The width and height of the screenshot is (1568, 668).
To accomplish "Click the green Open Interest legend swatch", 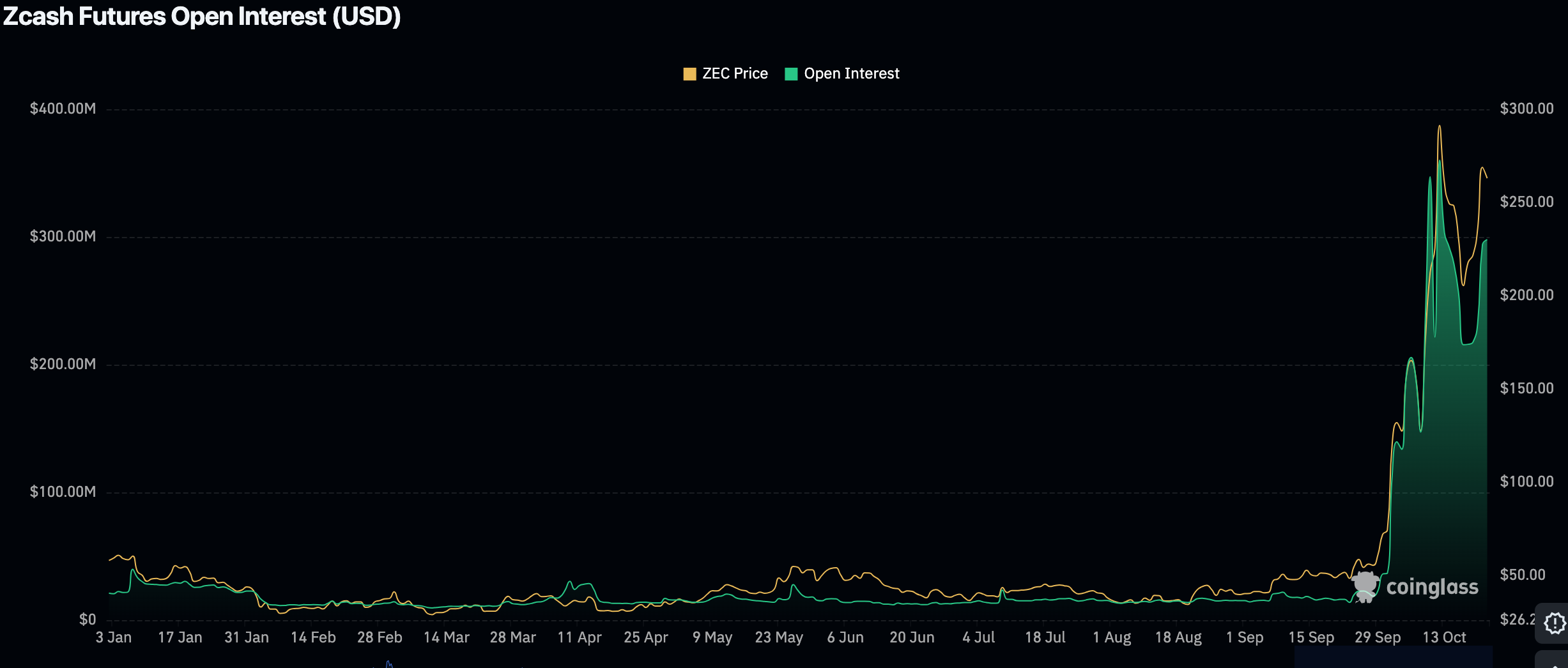I will point(791,74).
